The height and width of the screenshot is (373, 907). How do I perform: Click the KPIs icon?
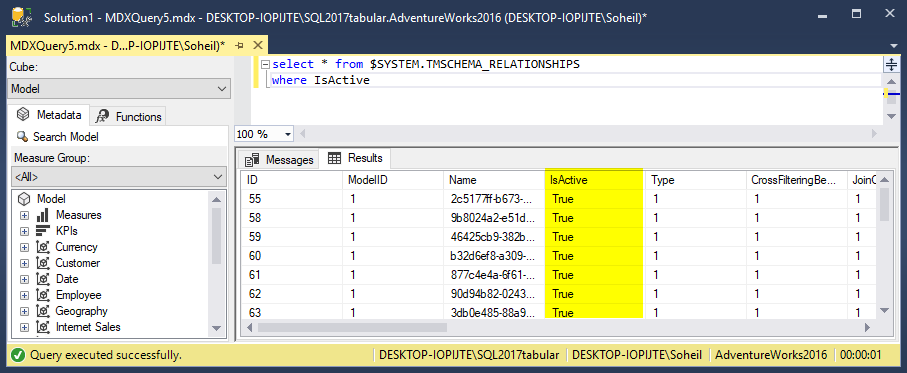point(42,231)
